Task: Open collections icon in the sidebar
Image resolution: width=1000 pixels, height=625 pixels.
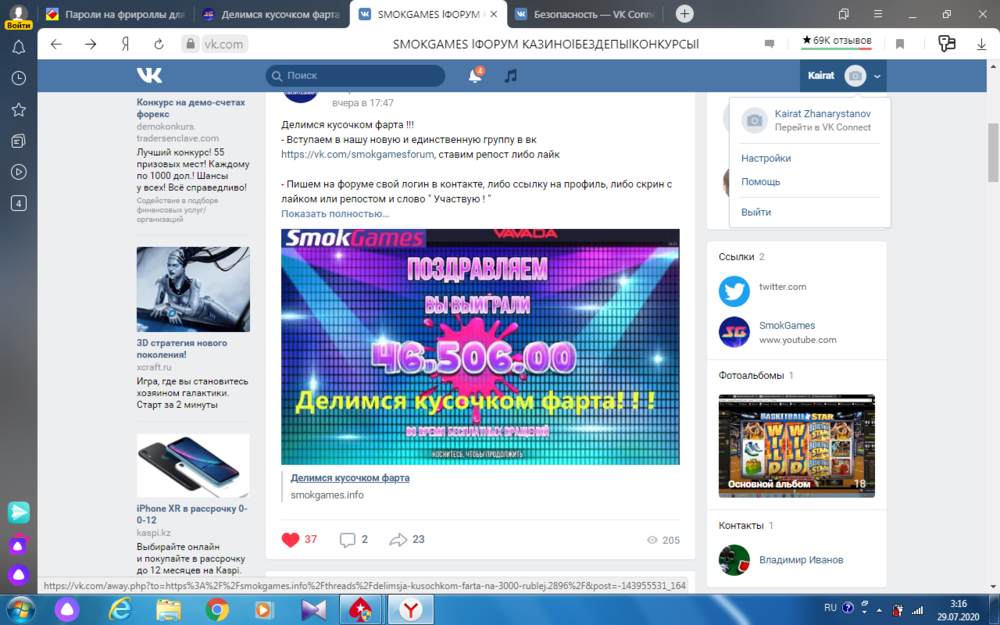Action: click(x=18, y=141)
